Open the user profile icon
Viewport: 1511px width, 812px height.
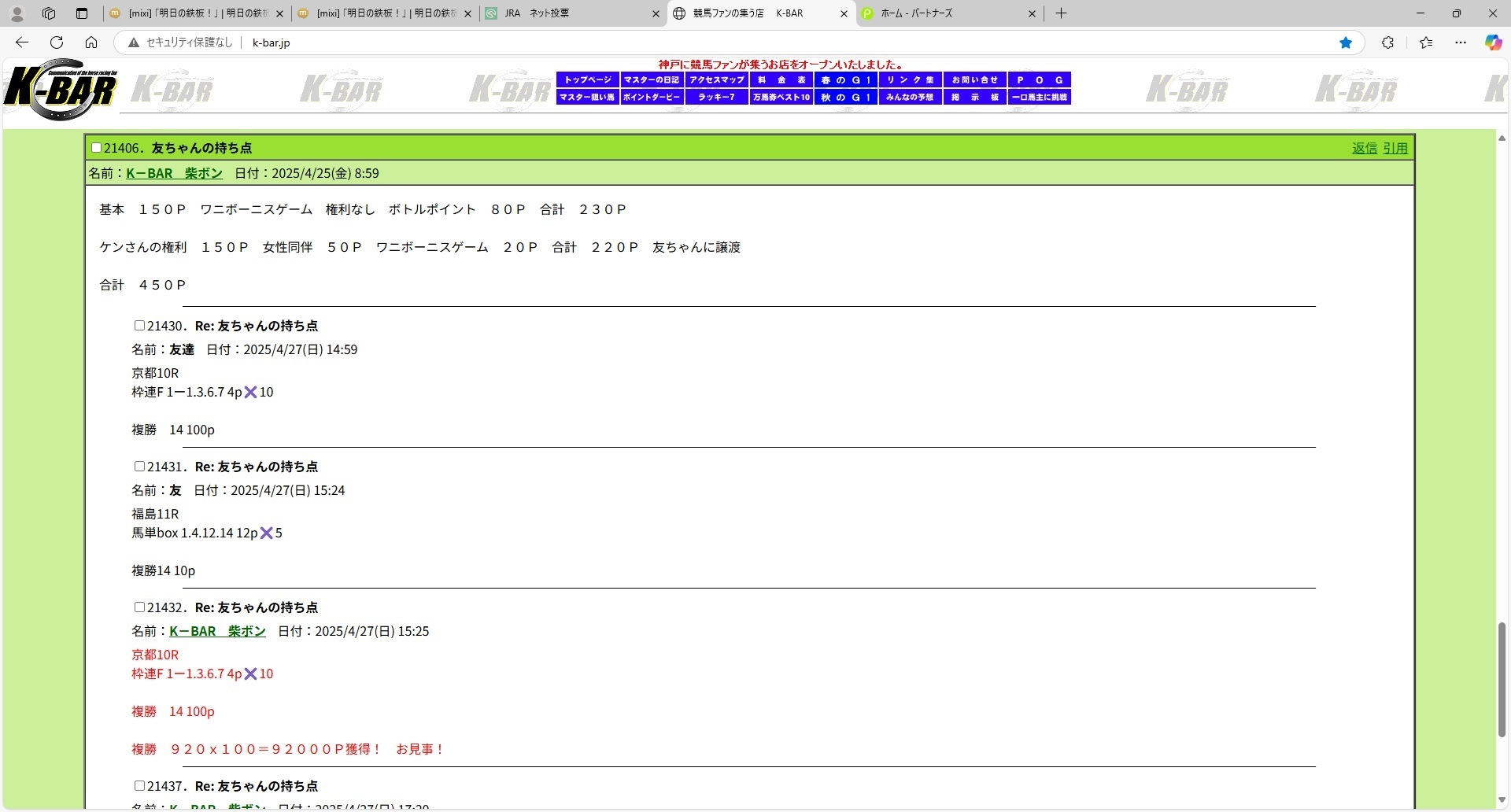click(x=17, y=13)
